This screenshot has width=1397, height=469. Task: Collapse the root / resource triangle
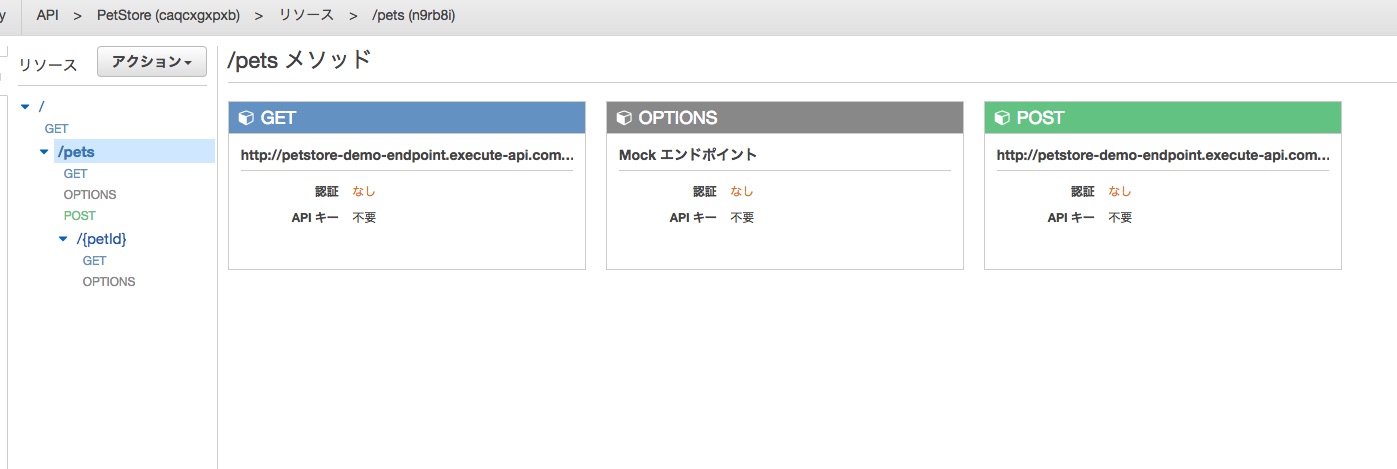tap(25, 106)
